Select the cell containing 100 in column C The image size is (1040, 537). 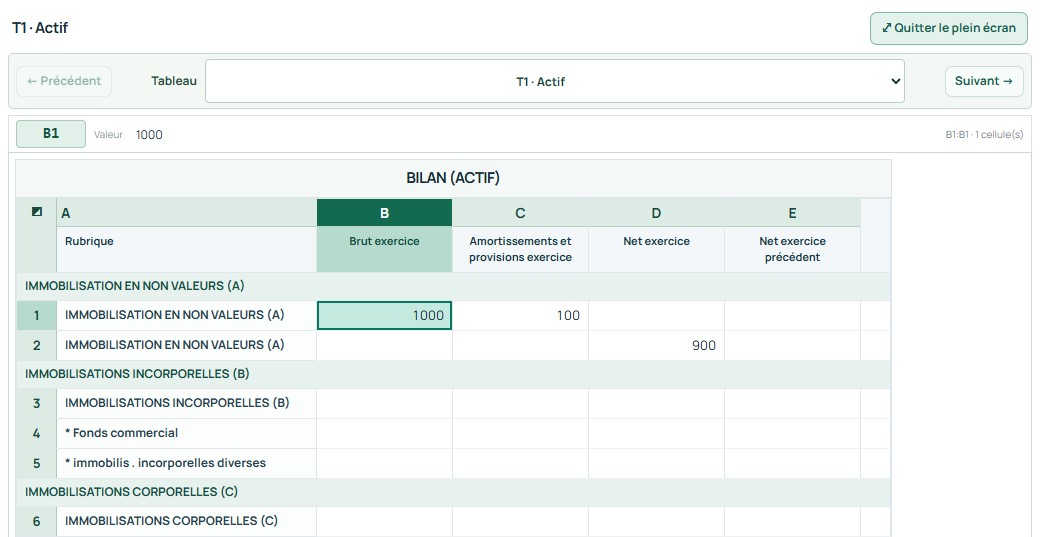521,316
